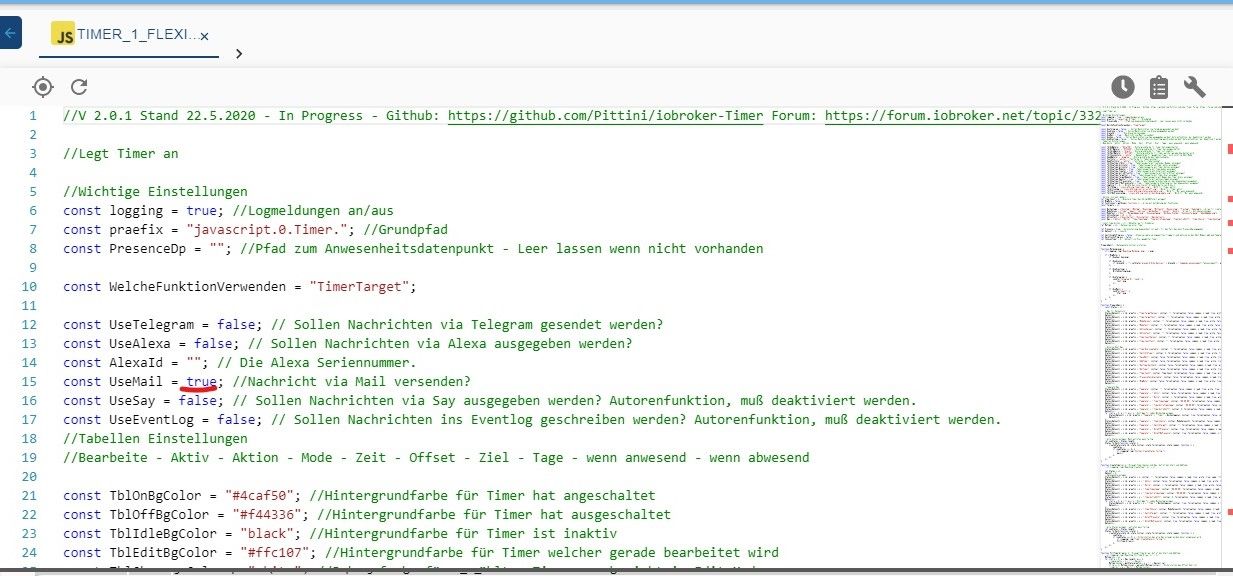Click the //Grundpfad comment
Screen dimensions: 1233x576
pyautogui.click(x=405, y=230)
